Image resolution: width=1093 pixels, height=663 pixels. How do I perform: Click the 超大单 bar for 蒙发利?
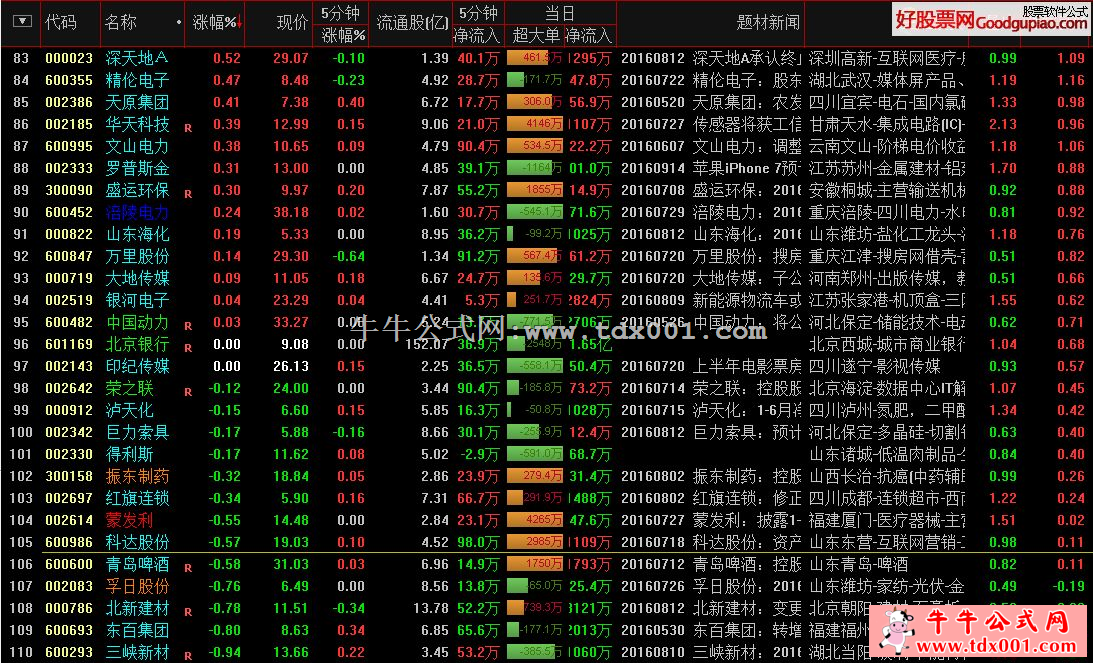(535, 520)
